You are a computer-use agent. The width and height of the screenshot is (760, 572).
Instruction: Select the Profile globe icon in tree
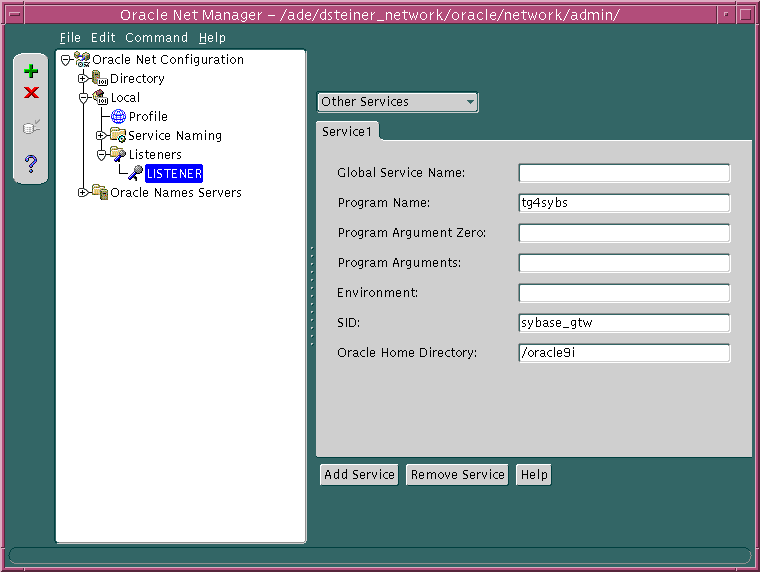[118, 117]
